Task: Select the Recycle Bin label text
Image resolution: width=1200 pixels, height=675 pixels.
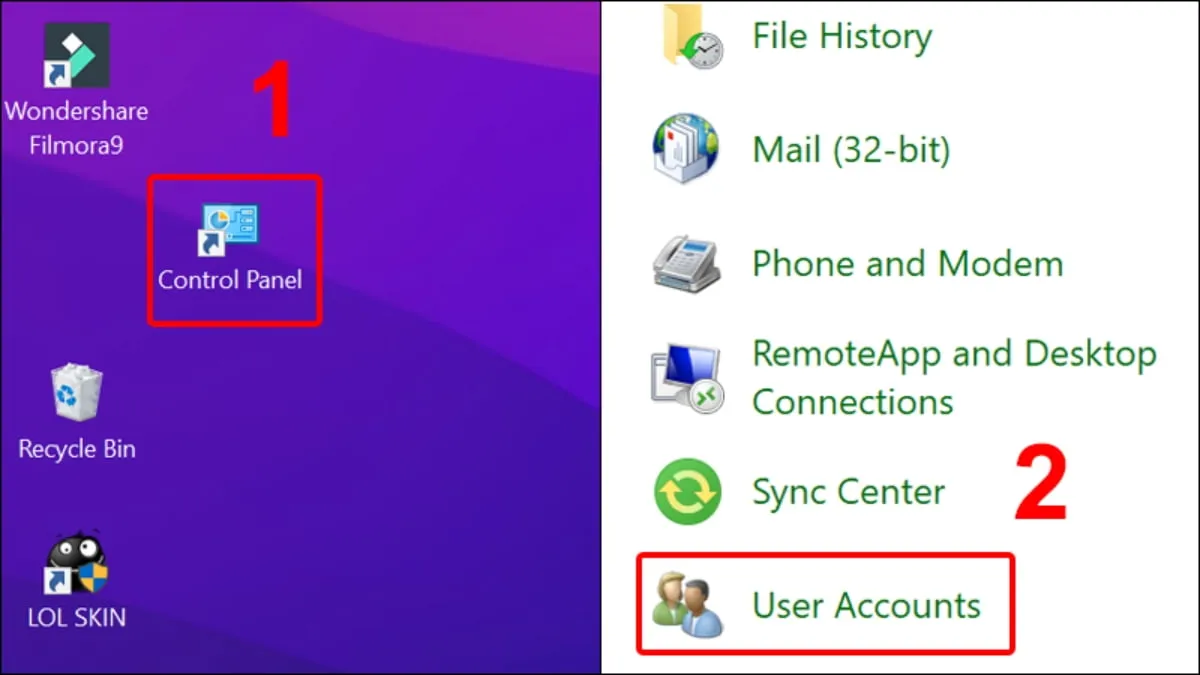Action: click(75, 448)
